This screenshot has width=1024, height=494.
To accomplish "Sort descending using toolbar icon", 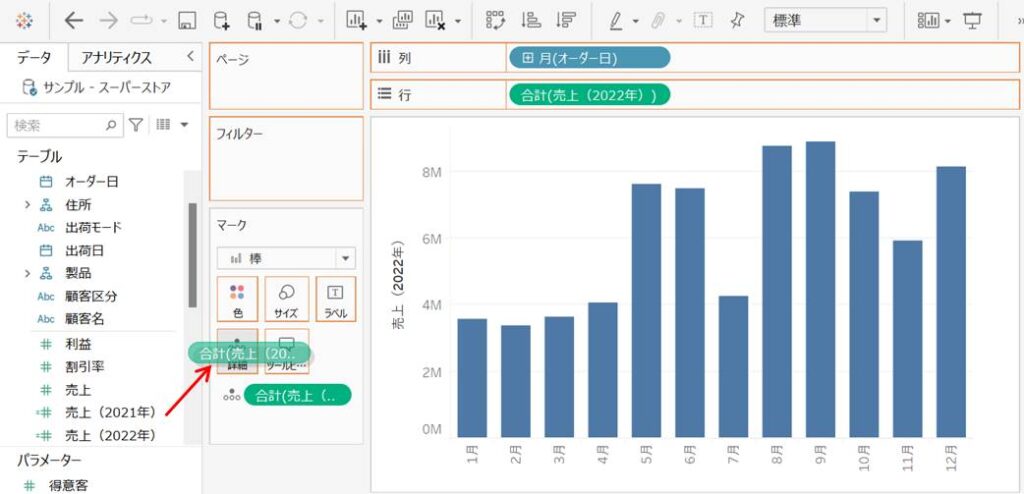I will 565,21.
